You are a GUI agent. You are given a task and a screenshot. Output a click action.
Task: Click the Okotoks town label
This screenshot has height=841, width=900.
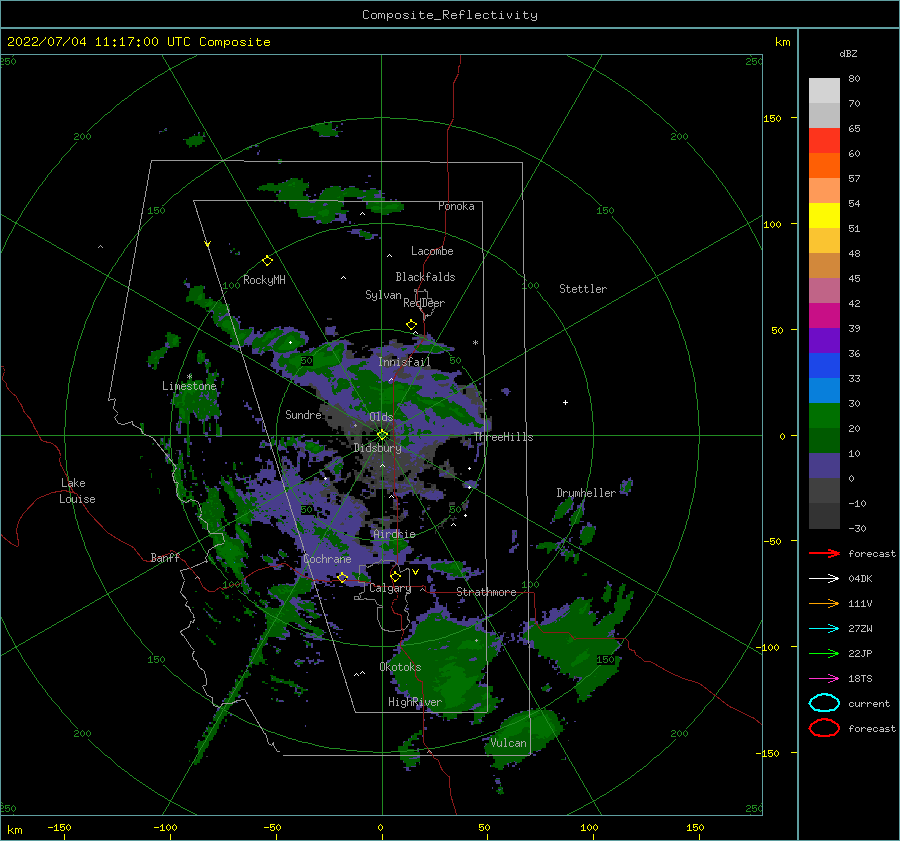[x=401, y=667]
